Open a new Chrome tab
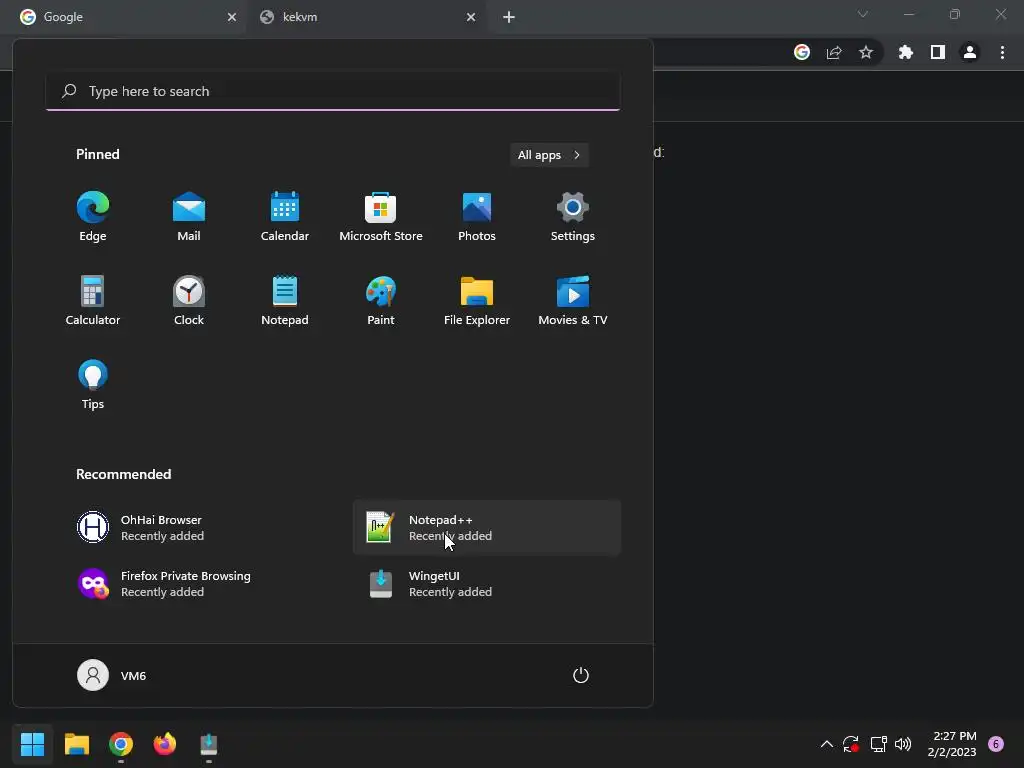This screenshot has width=1024, height=768. click(509, 17)
